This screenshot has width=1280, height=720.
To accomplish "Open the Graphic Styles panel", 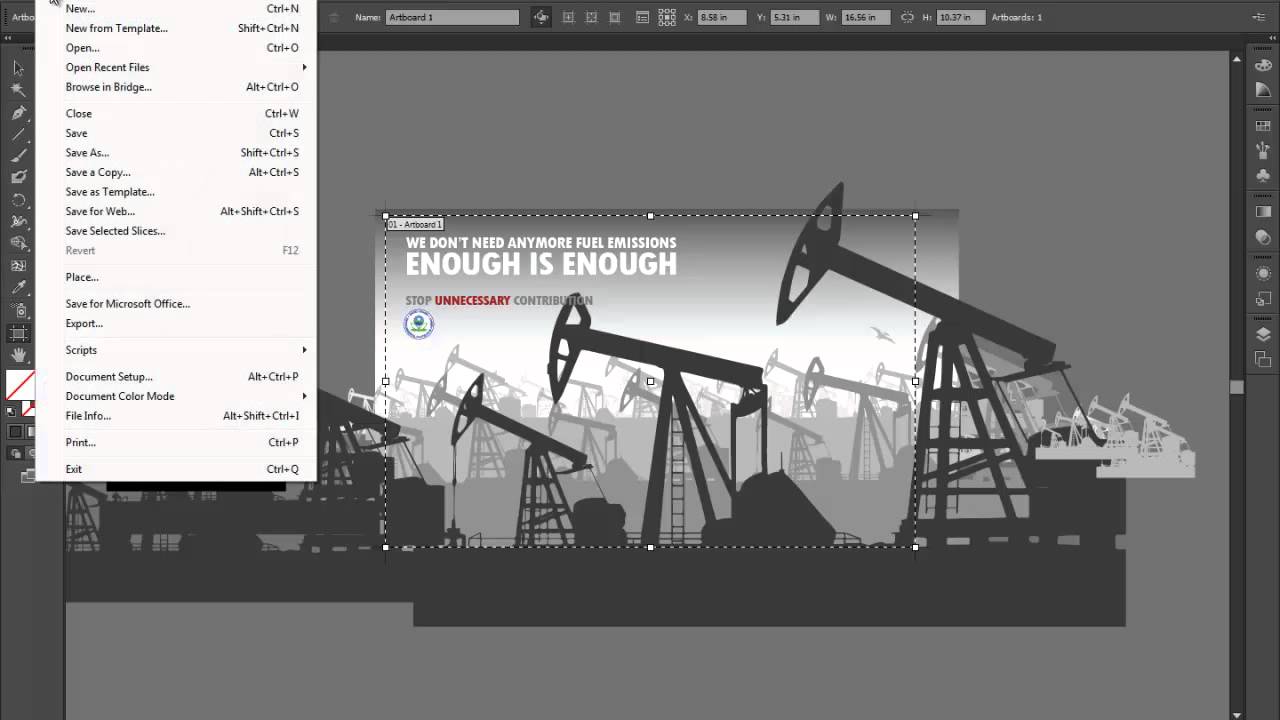I will (x=1263, y=299).
